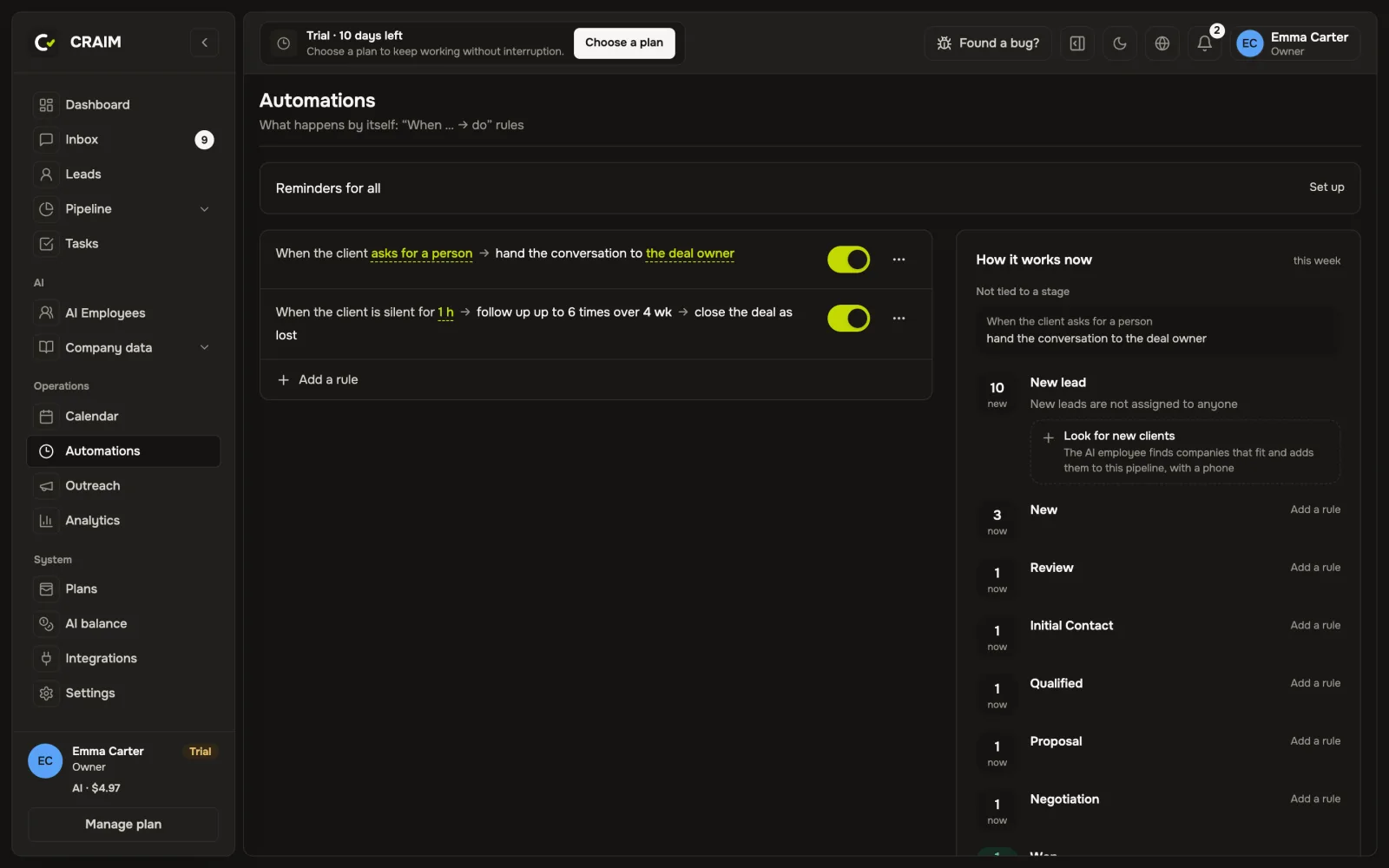Open the notifications bell
The width and height of the screenshot is (1389, 868).
[x=1204, y=43]
